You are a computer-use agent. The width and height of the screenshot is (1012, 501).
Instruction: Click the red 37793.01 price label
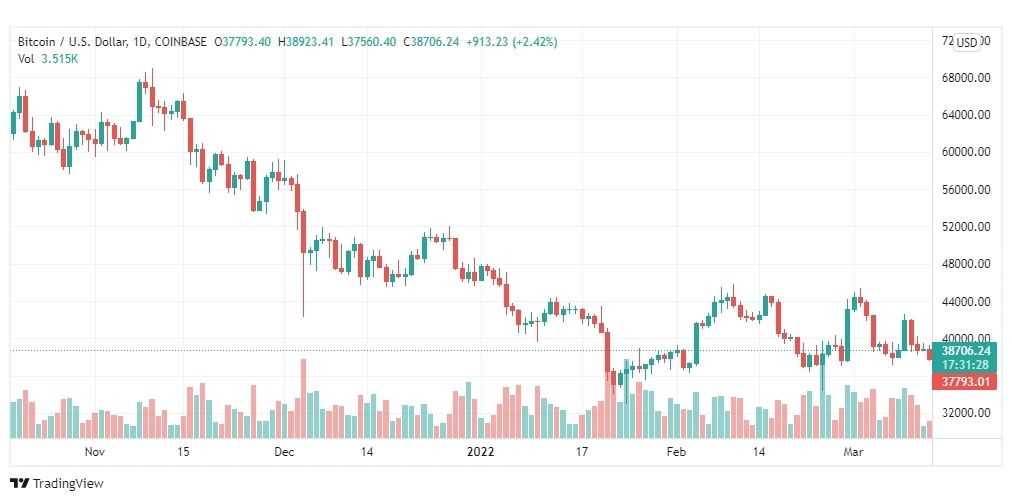pyautogui.click(x=965, y=380)
